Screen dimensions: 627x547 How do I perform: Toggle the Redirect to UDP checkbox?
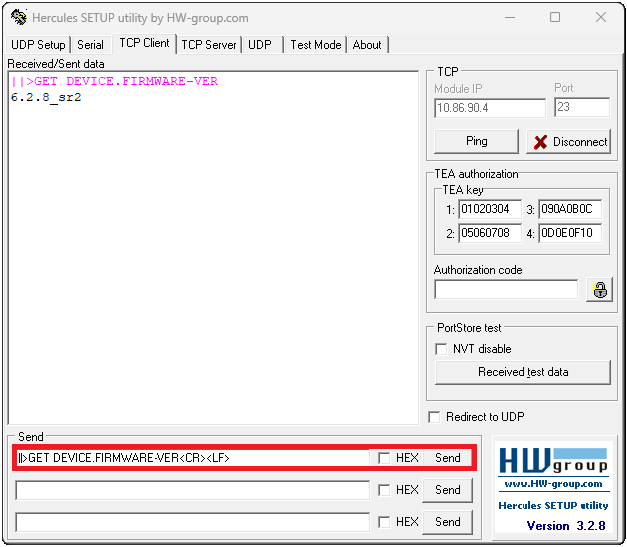pos(434,417)
